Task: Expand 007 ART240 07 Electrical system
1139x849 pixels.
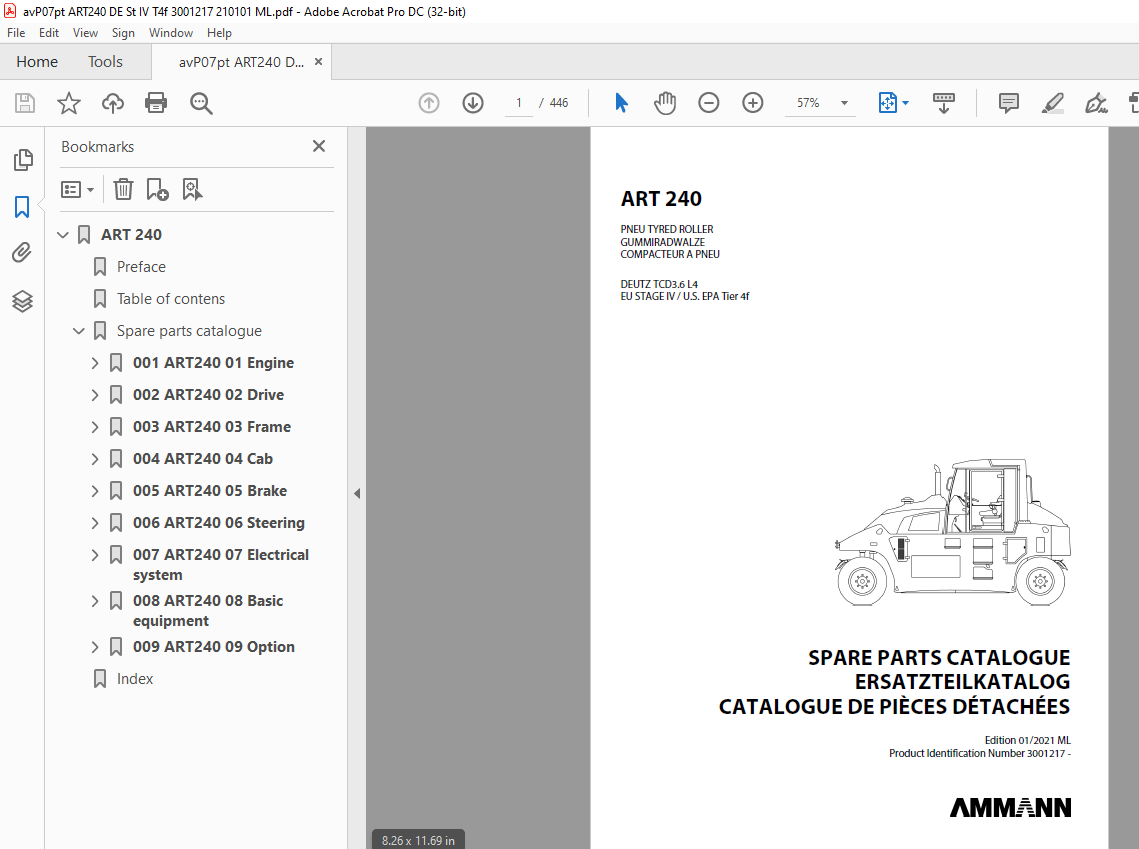Action: (x=94, y=555)
